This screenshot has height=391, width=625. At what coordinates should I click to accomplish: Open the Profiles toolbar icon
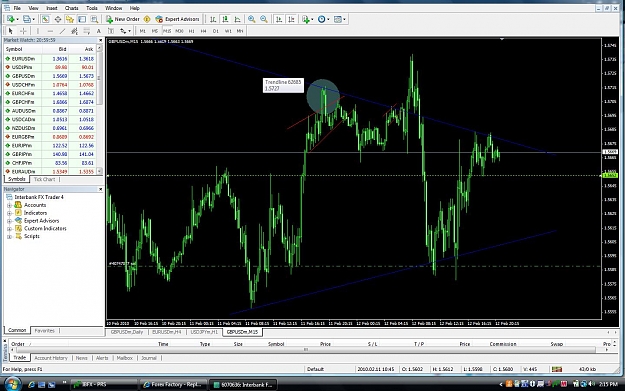(x=27, y=19)
